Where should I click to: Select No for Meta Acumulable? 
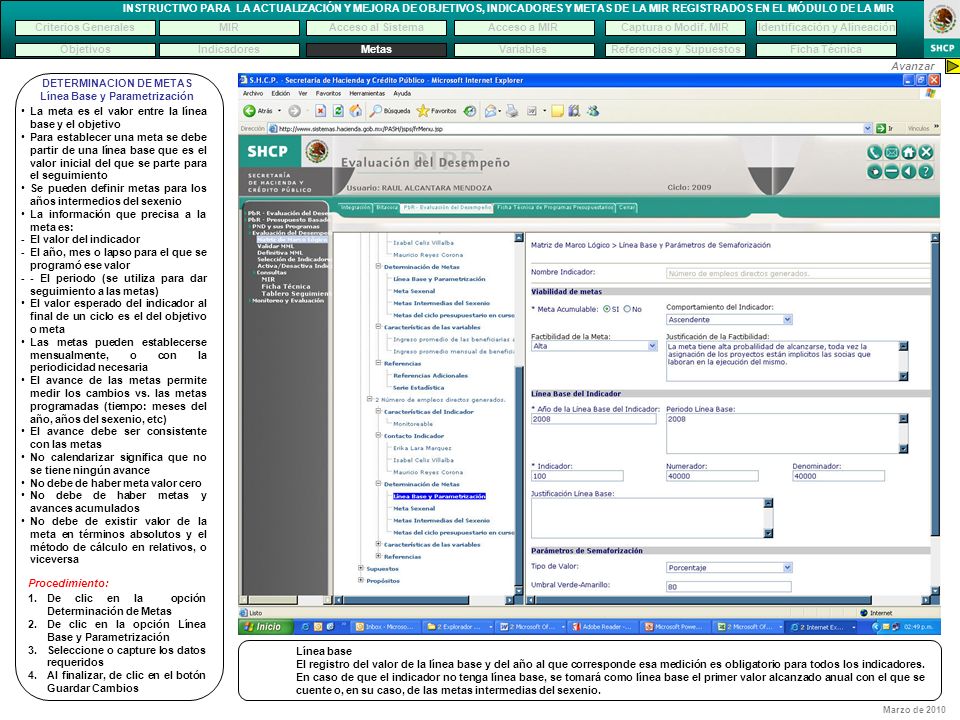[x=627, y=309]
